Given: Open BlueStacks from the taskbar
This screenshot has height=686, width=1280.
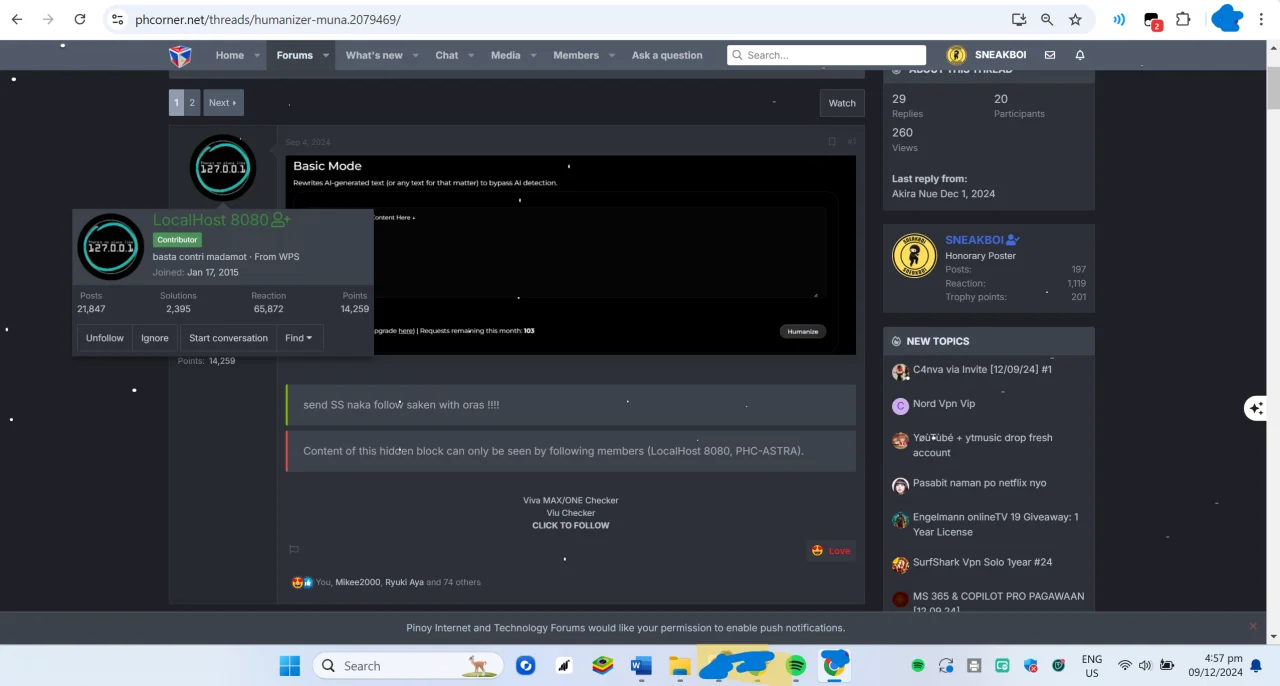Looking at the screenshot, I should point(602,666).
